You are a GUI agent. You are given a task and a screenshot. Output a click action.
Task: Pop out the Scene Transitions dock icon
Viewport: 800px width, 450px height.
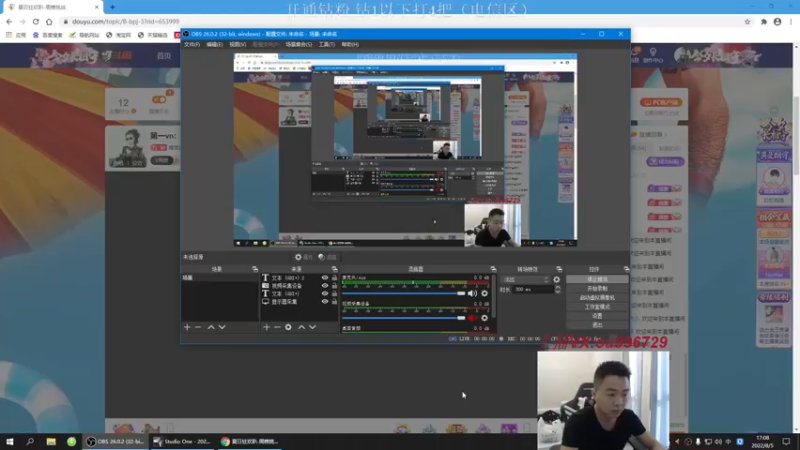[x=559, y=269]
